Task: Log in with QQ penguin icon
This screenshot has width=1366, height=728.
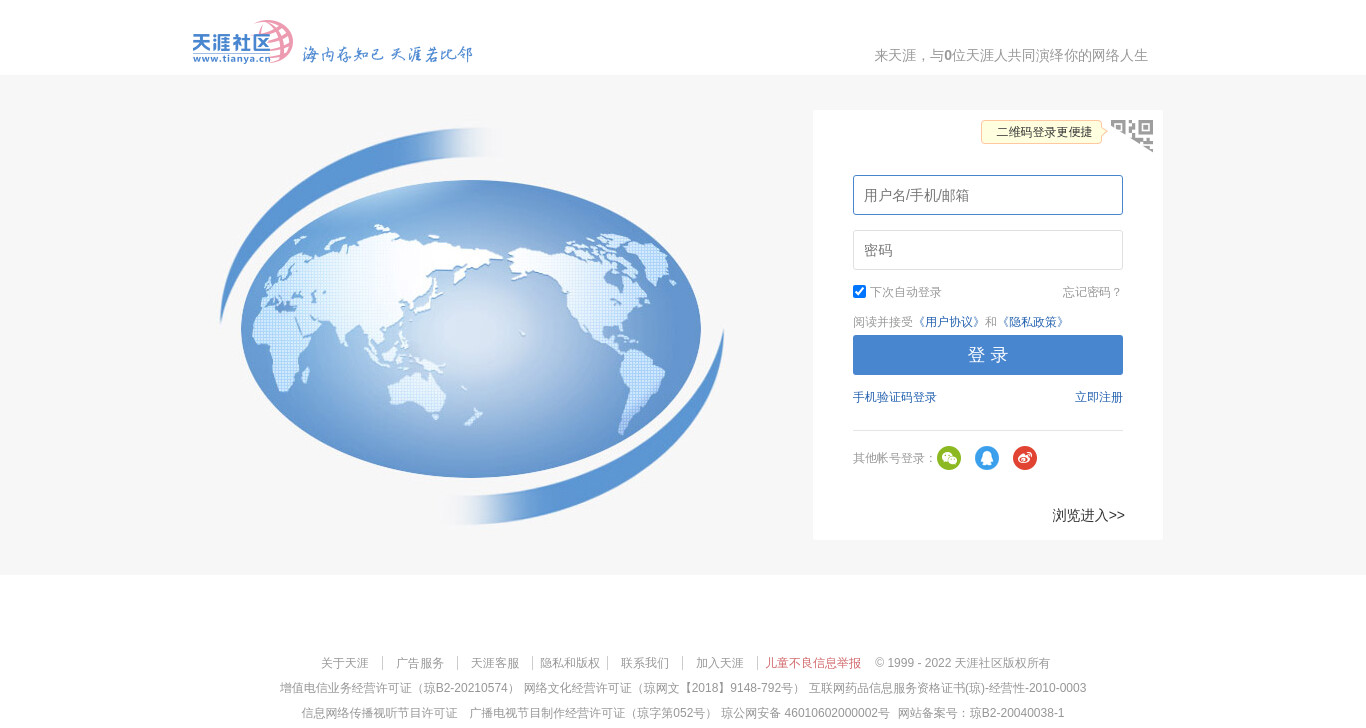Action: (x=987, y=458)
